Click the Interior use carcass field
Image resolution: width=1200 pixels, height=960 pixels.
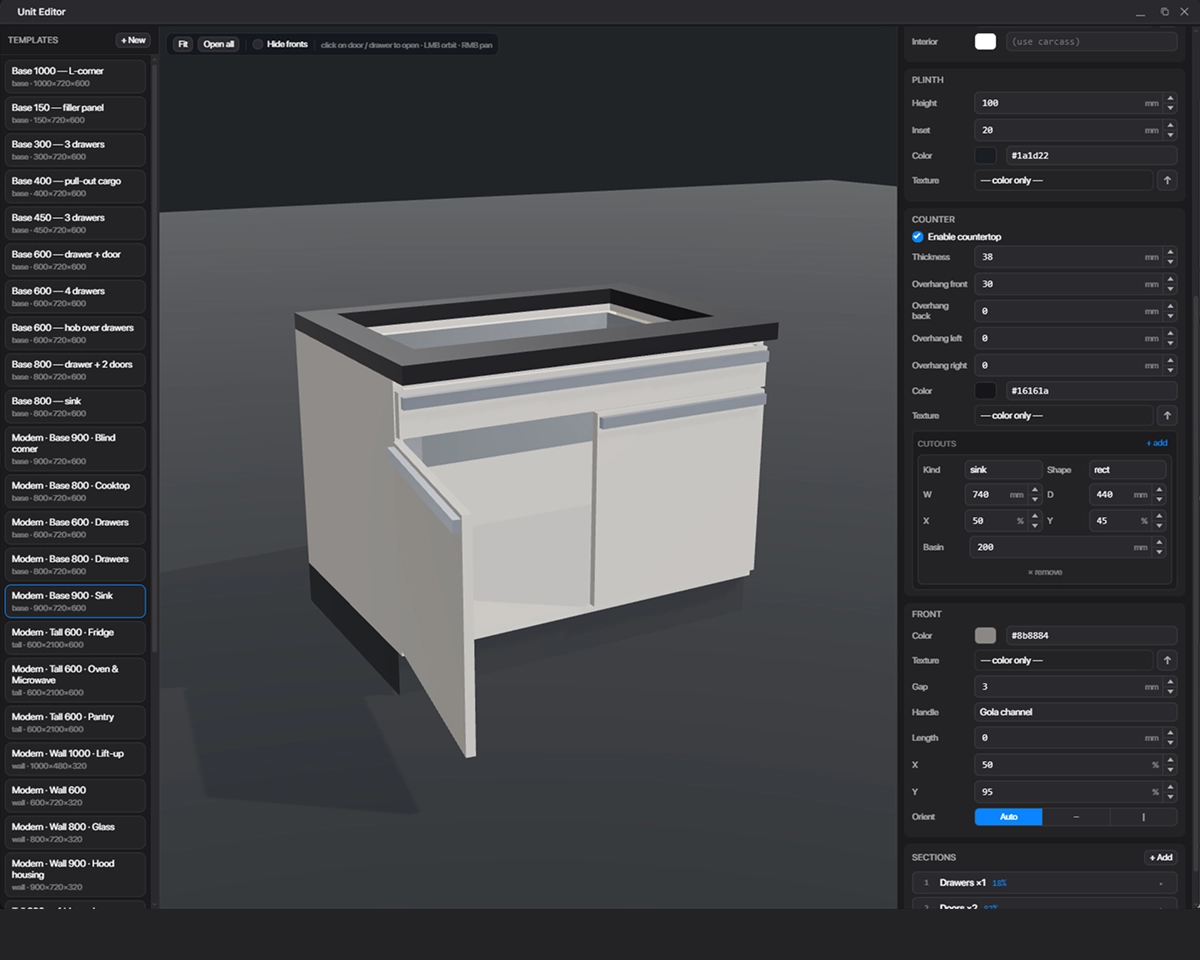click(x=1090, y=42)
